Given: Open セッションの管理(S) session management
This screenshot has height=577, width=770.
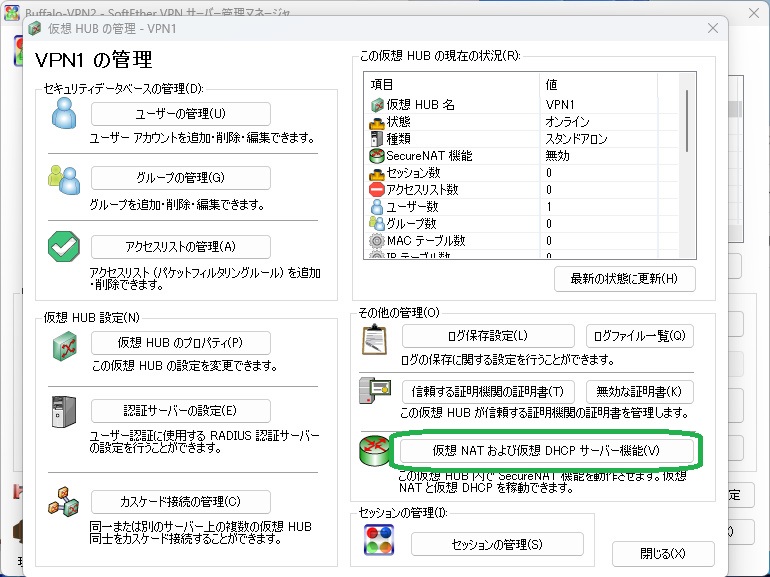Looking at the screenshot, I should 497,544.
